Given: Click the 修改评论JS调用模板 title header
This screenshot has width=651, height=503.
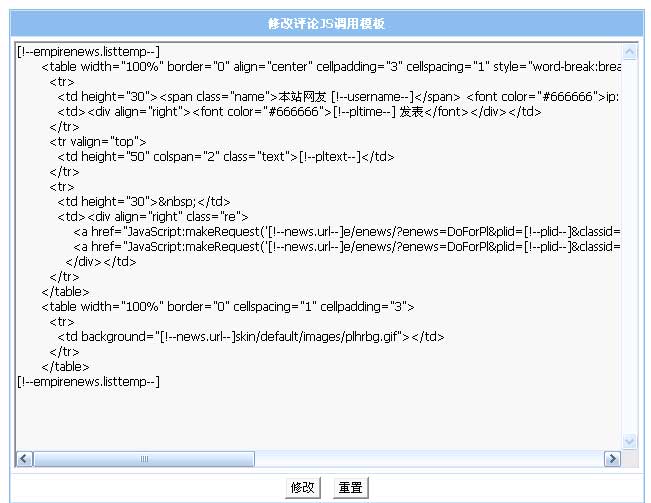Looking at the screenshot, I should (x=326, y=23).
